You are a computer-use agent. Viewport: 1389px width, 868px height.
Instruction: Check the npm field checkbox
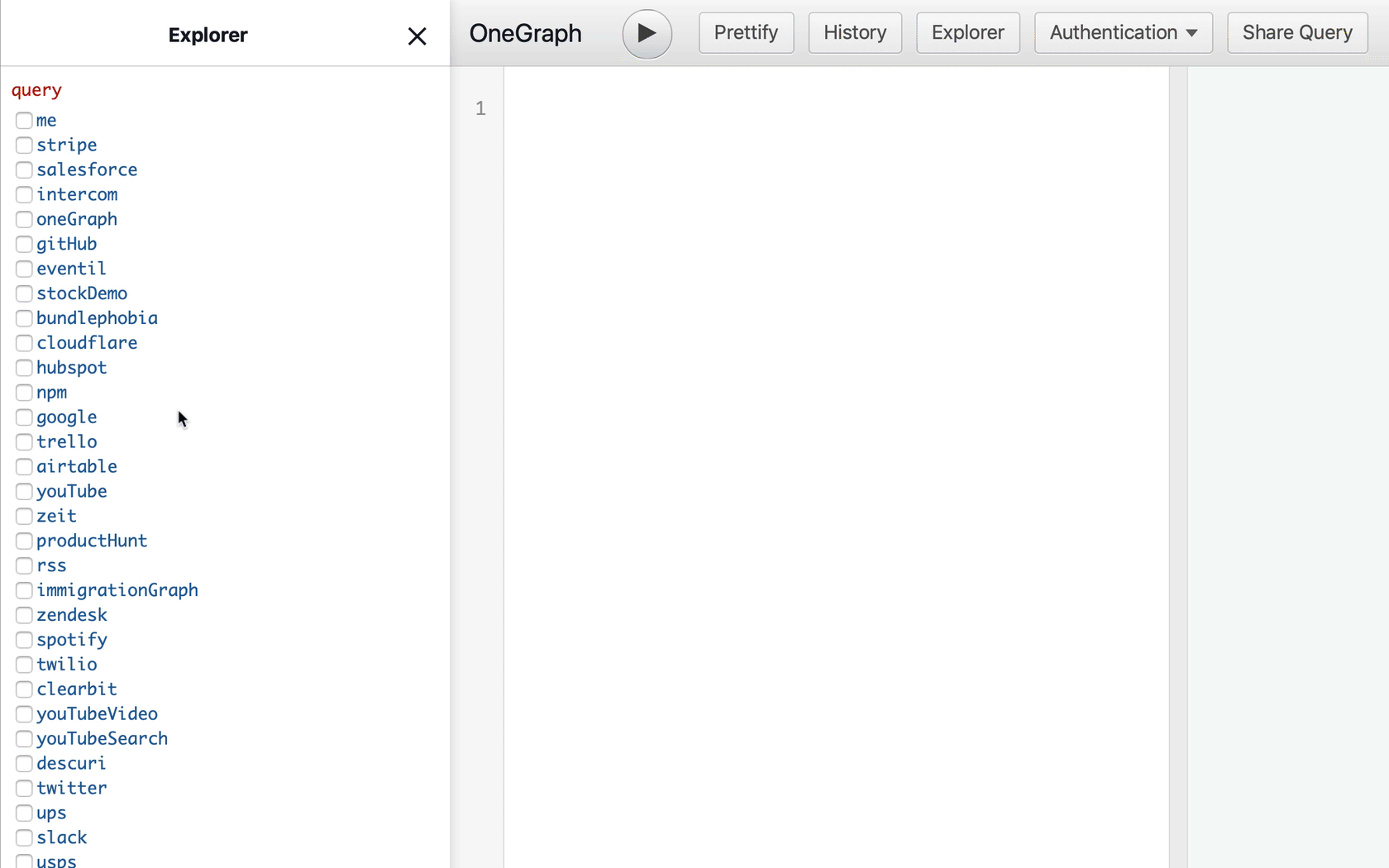24,393
